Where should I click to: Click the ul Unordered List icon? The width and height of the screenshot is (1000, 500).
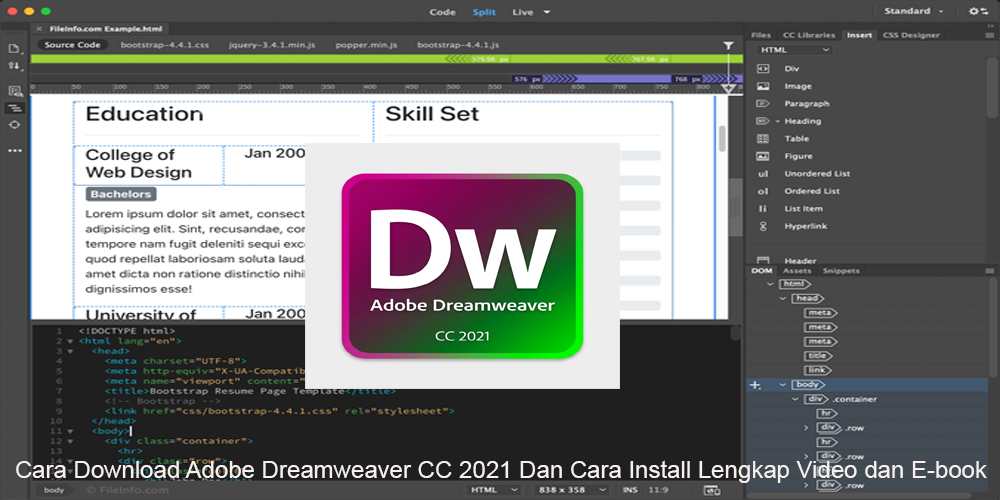pos(763,173)
